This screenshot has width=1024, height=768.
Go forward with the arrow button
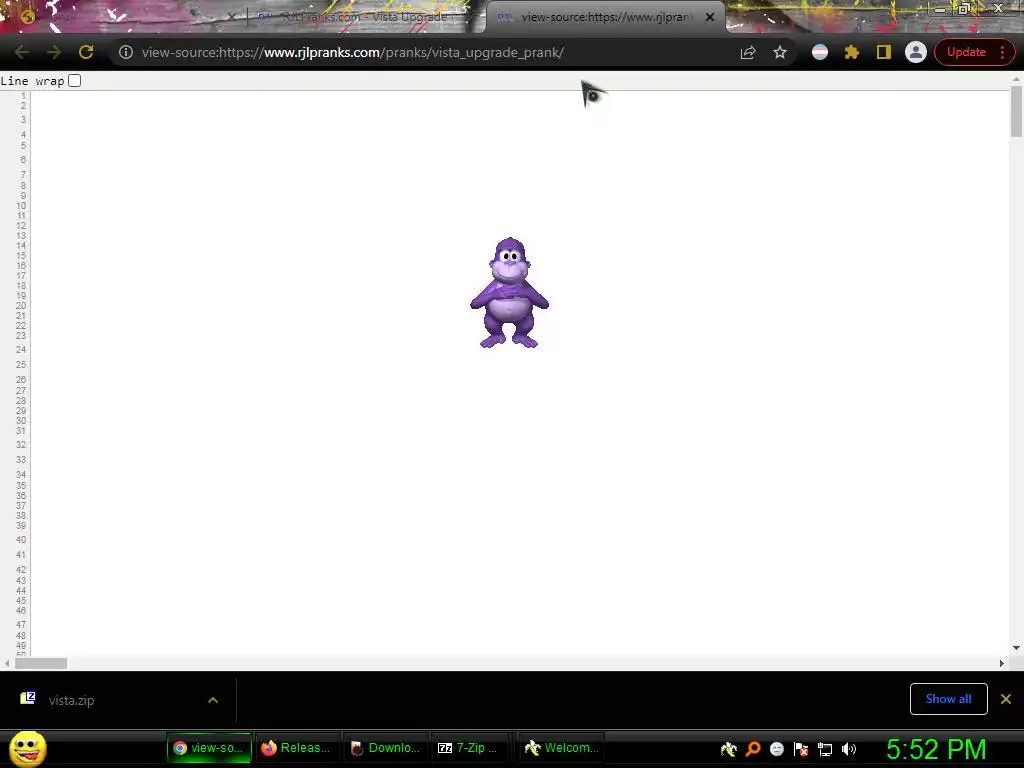[54, 52]
